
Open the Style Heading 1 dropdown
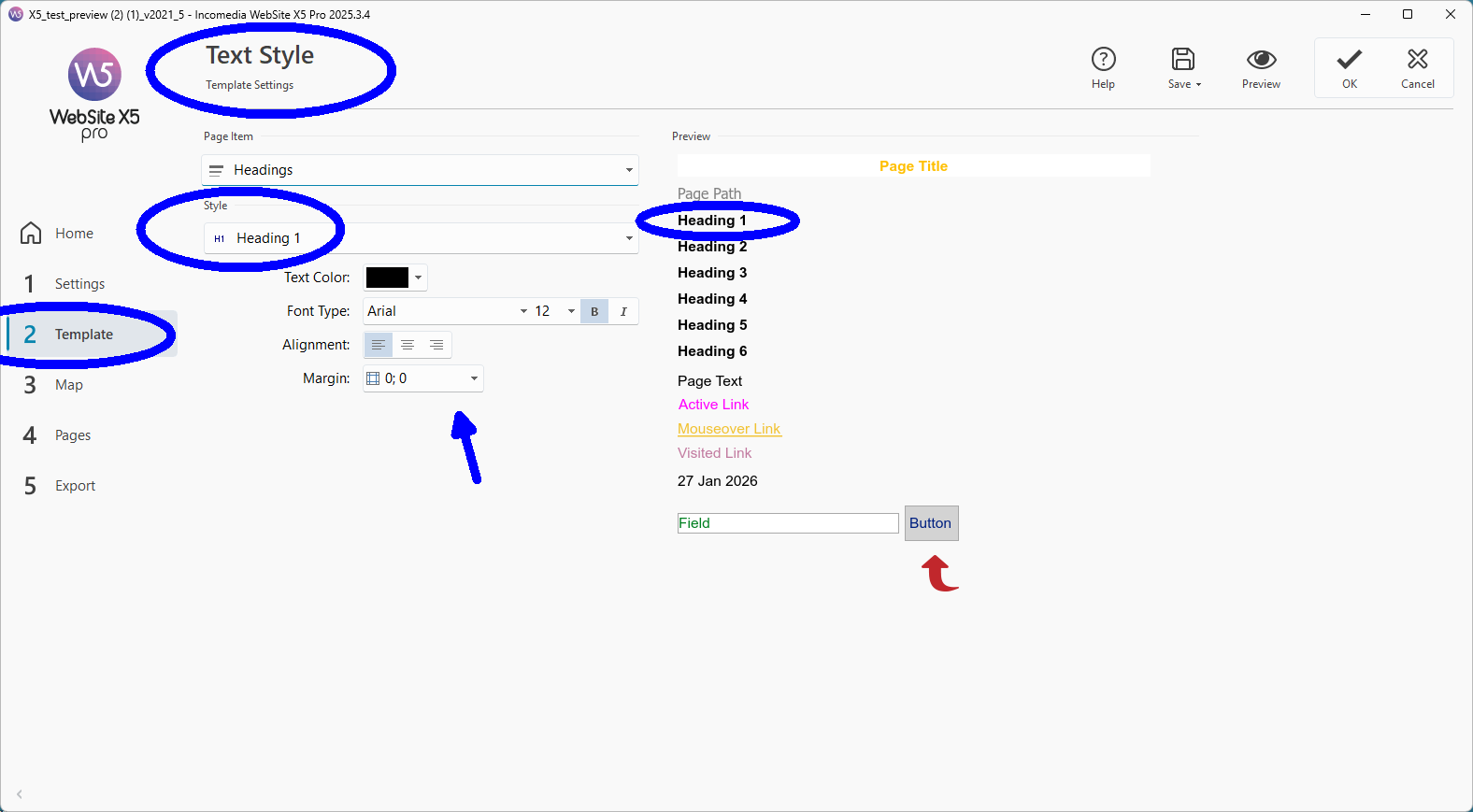420,238
